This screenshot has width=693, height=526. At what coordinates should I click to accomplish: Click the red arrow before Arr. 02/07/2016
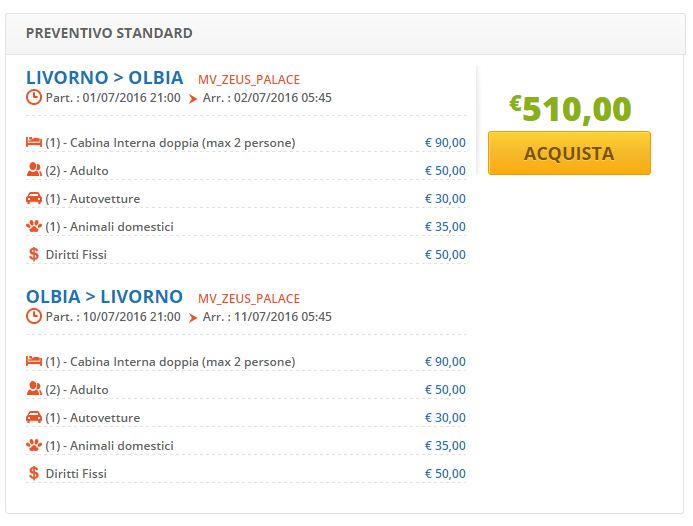click(193, 99)
